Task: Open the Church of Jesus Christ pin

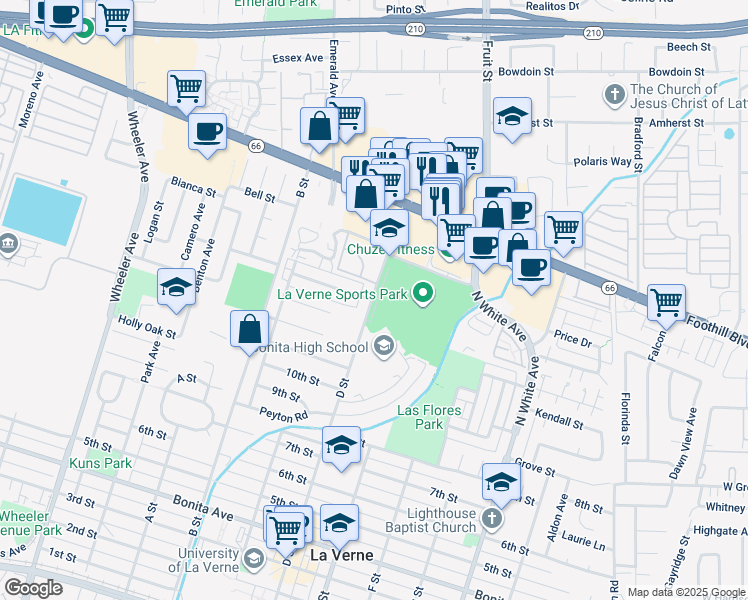Action: 616,96
